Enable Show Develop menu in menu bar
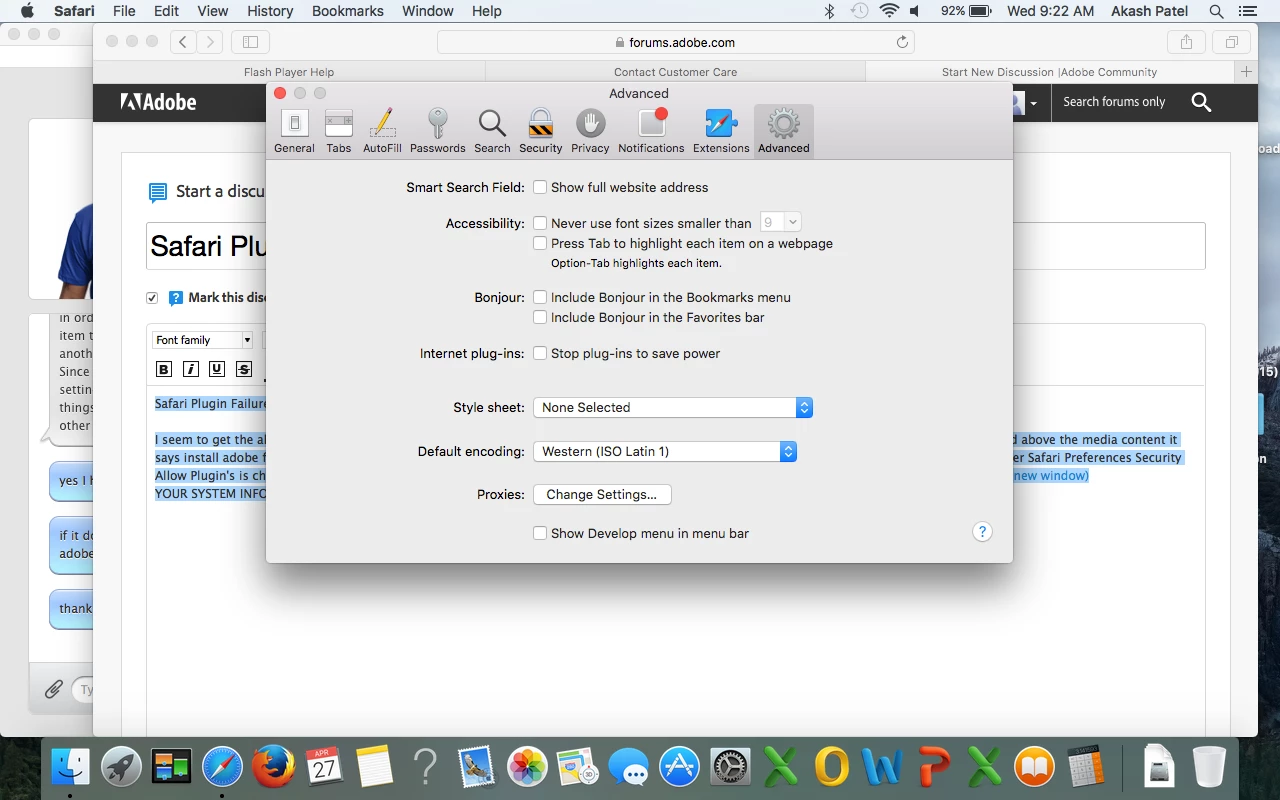 coord(540,533)
